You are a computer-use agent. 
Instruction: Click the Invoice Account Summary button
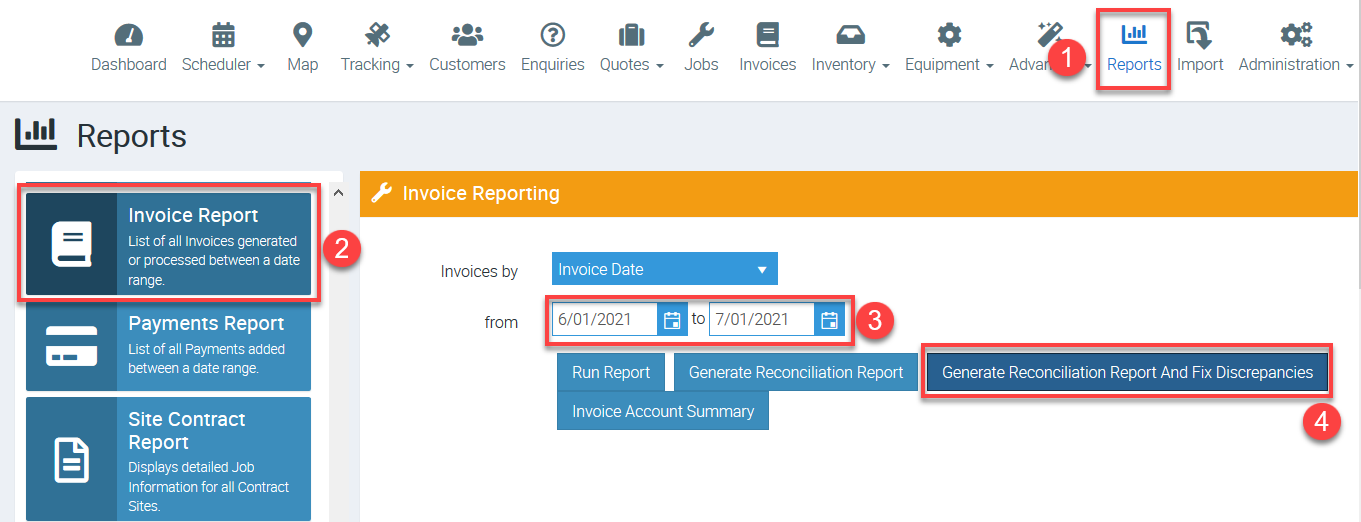tap(662, 411)
